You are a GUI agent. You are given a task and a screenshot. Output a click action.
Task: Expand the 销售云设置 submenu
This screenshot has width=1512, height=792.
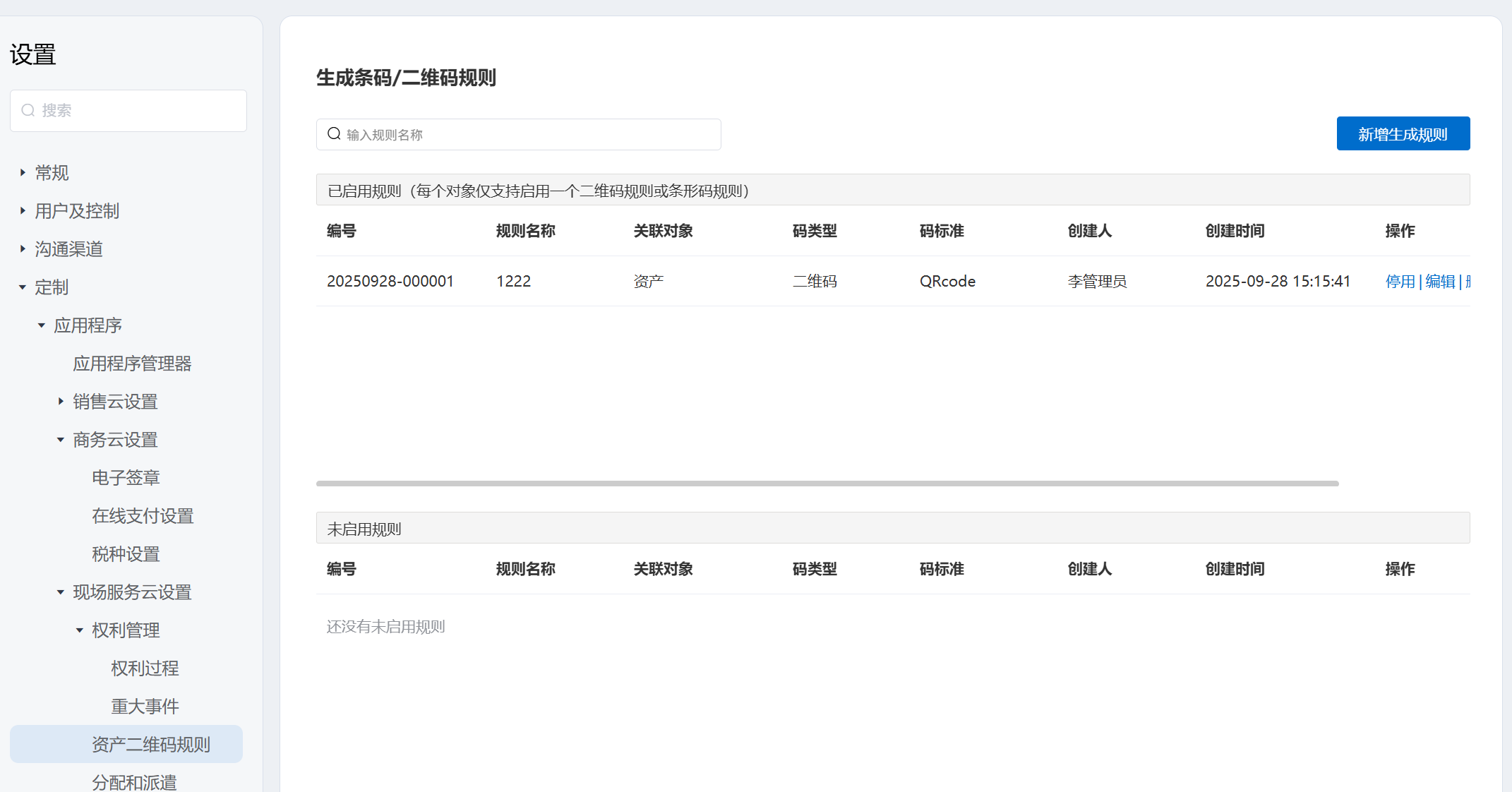[x=61, y=402]
